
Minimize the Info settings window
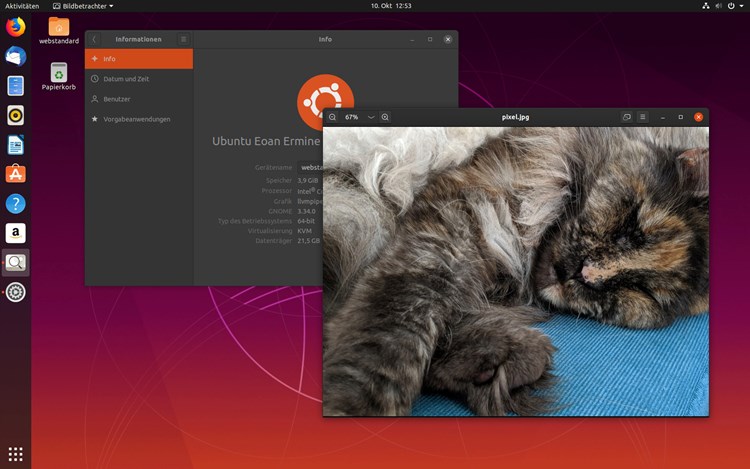click(412, 39)
